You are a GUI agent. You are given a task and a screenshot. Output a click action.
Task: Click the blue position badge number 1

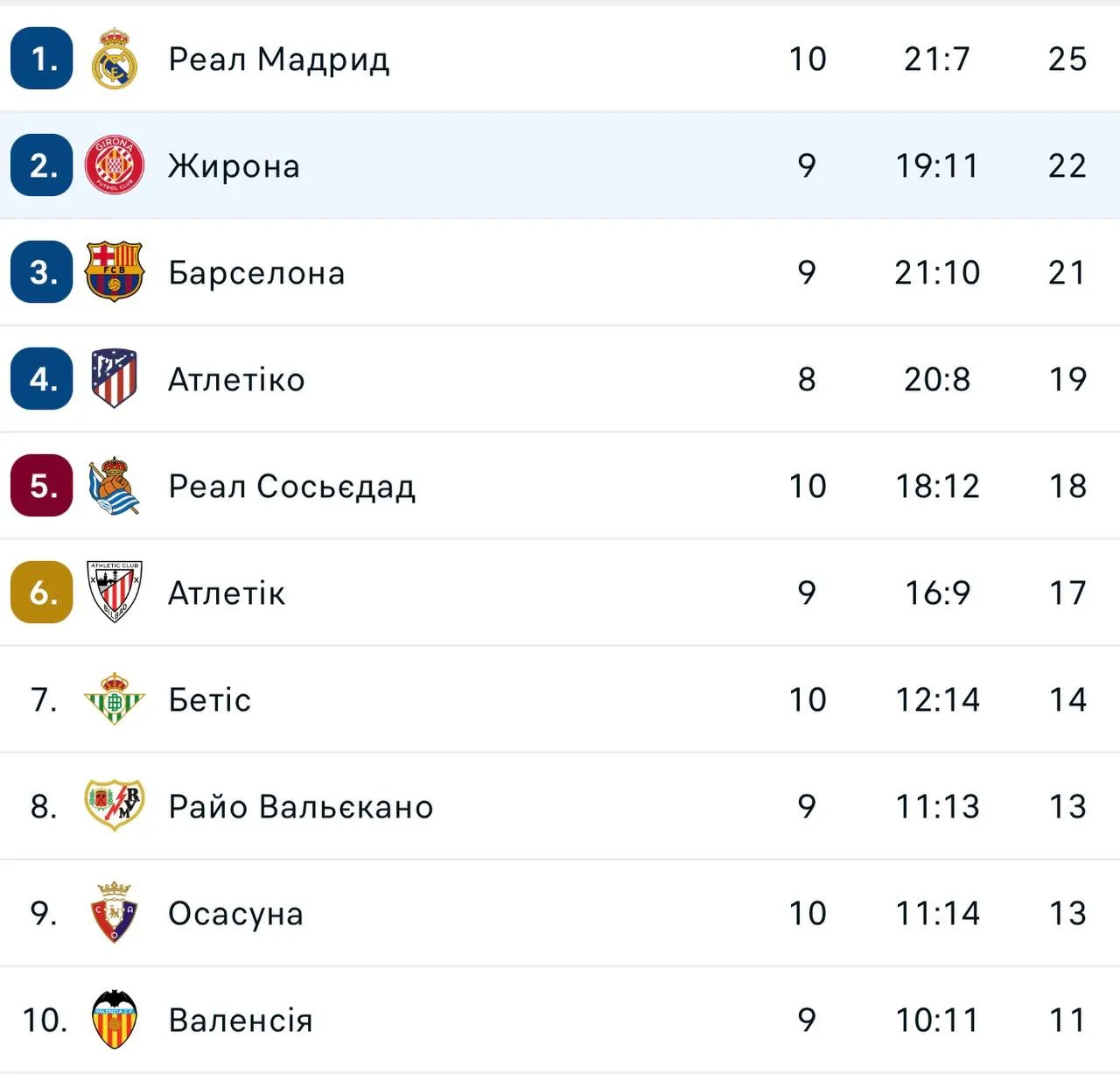click(x=42, y=59)
